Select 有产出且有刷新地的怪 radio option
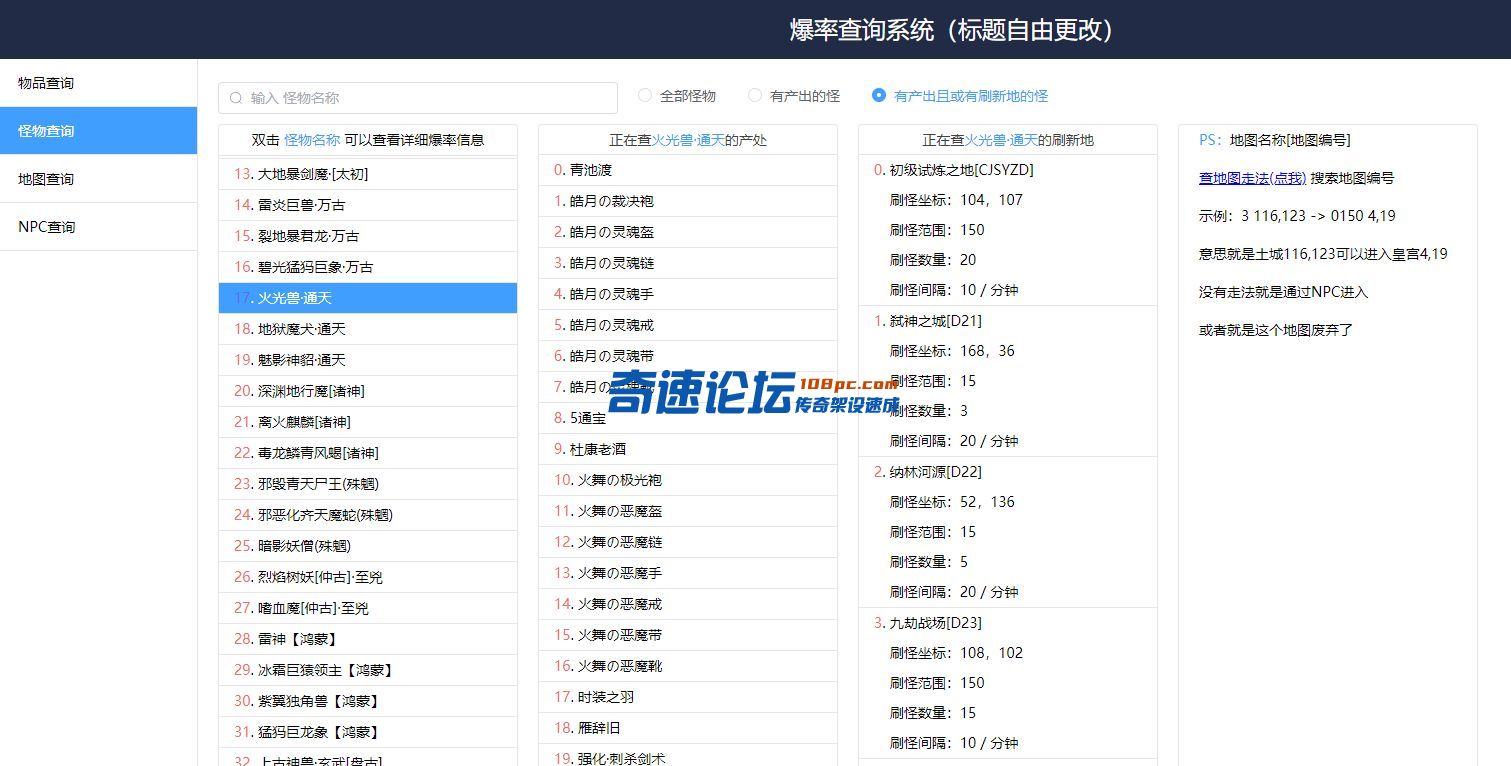Viewport: 1511px width, 766px height. point(960,96)
